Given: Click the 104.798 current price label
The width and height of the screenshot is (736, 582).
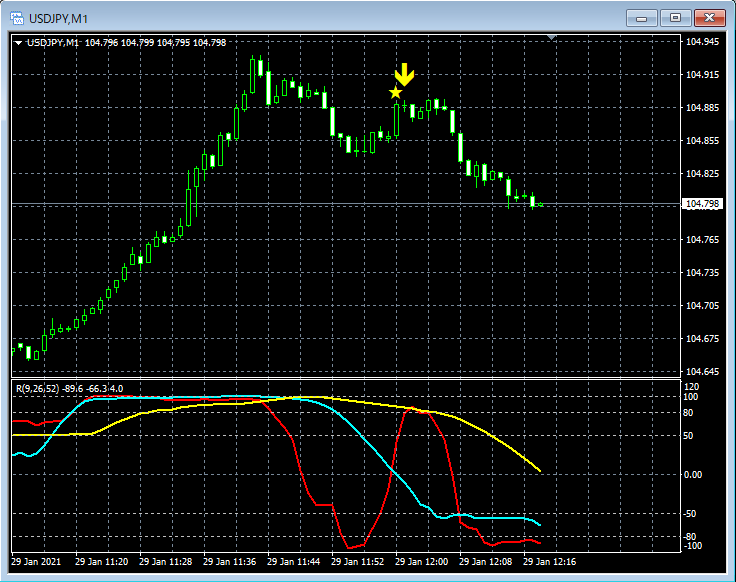Looking at the screenshot, I should pos(702,204).
